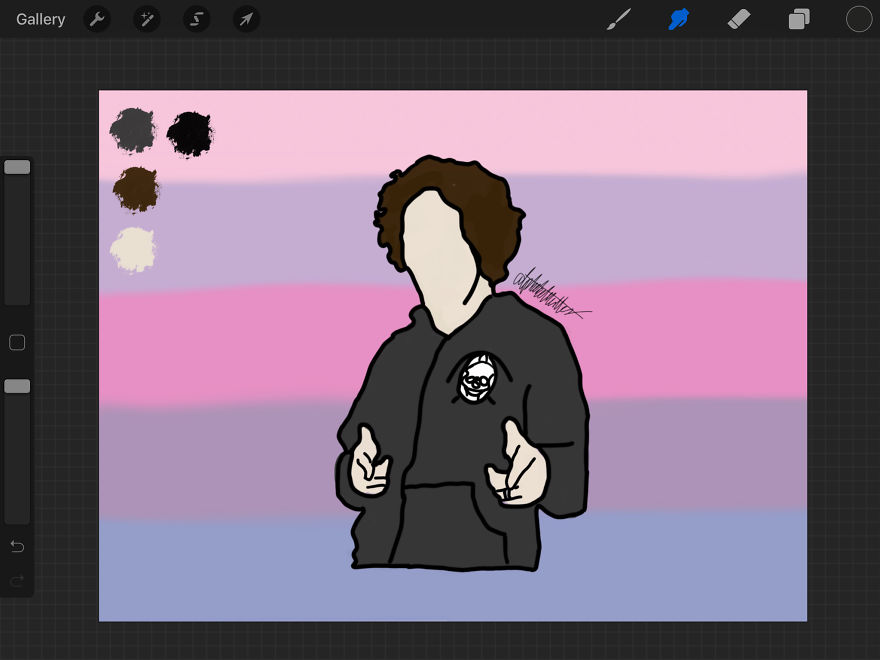
Task: Adjust the brush opacity slider
Action: click(x=17, y=385)
